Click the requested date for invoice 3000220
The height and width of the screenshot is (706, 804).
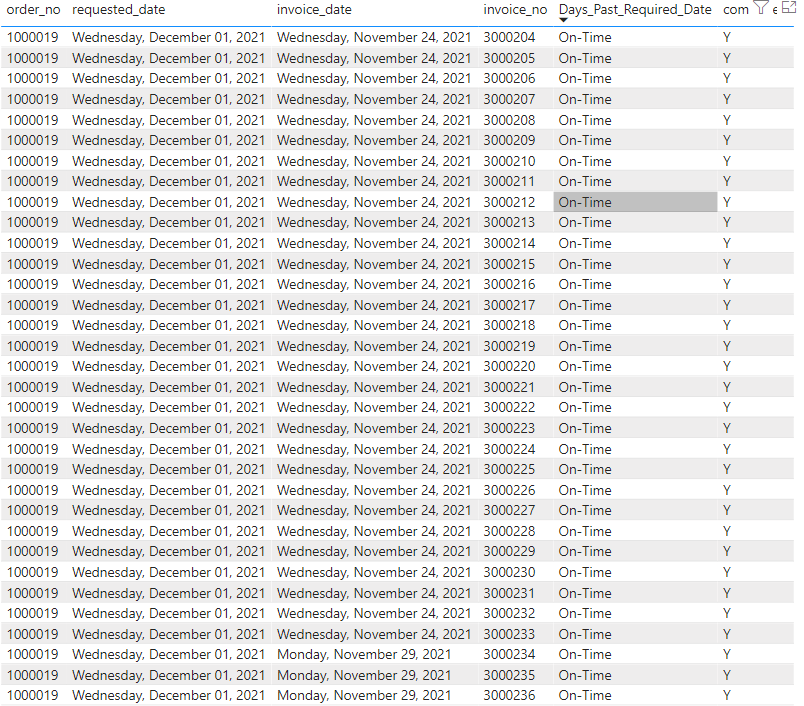tap(169, 367)
